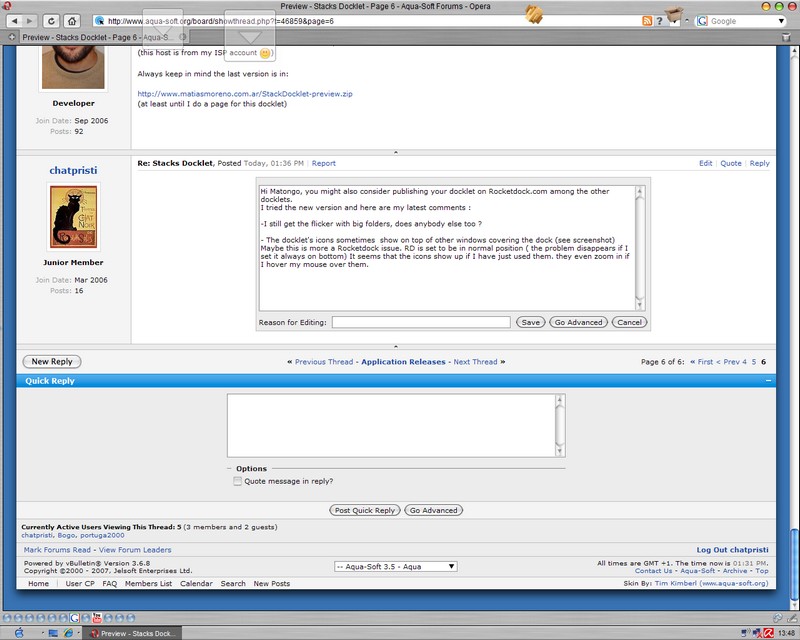Image resolution: width=800 pixels, height=640 pixels.
Task: Switch to Preview - Stacks Dock taskbar item
Action: click(133, 633)
